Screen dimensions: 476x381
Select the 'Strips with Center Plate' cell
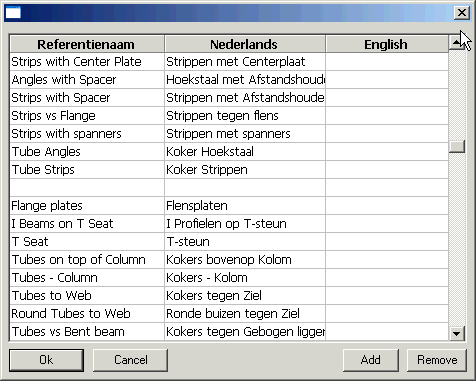click(x=87, y=62)
